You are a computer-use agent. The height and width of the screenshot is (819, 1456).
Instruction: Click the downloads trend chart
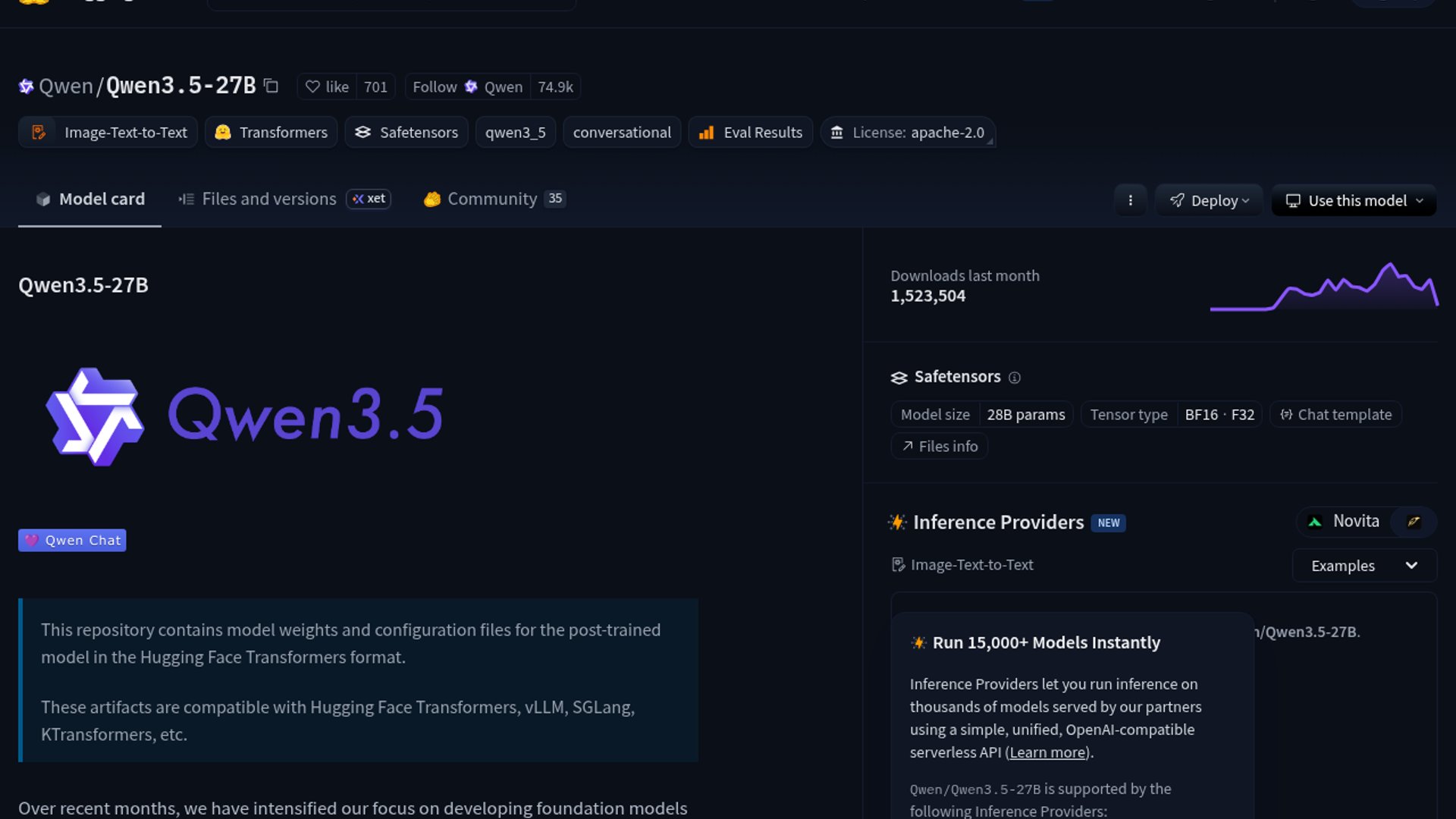pyautogui.click(x=1323, y=287)
